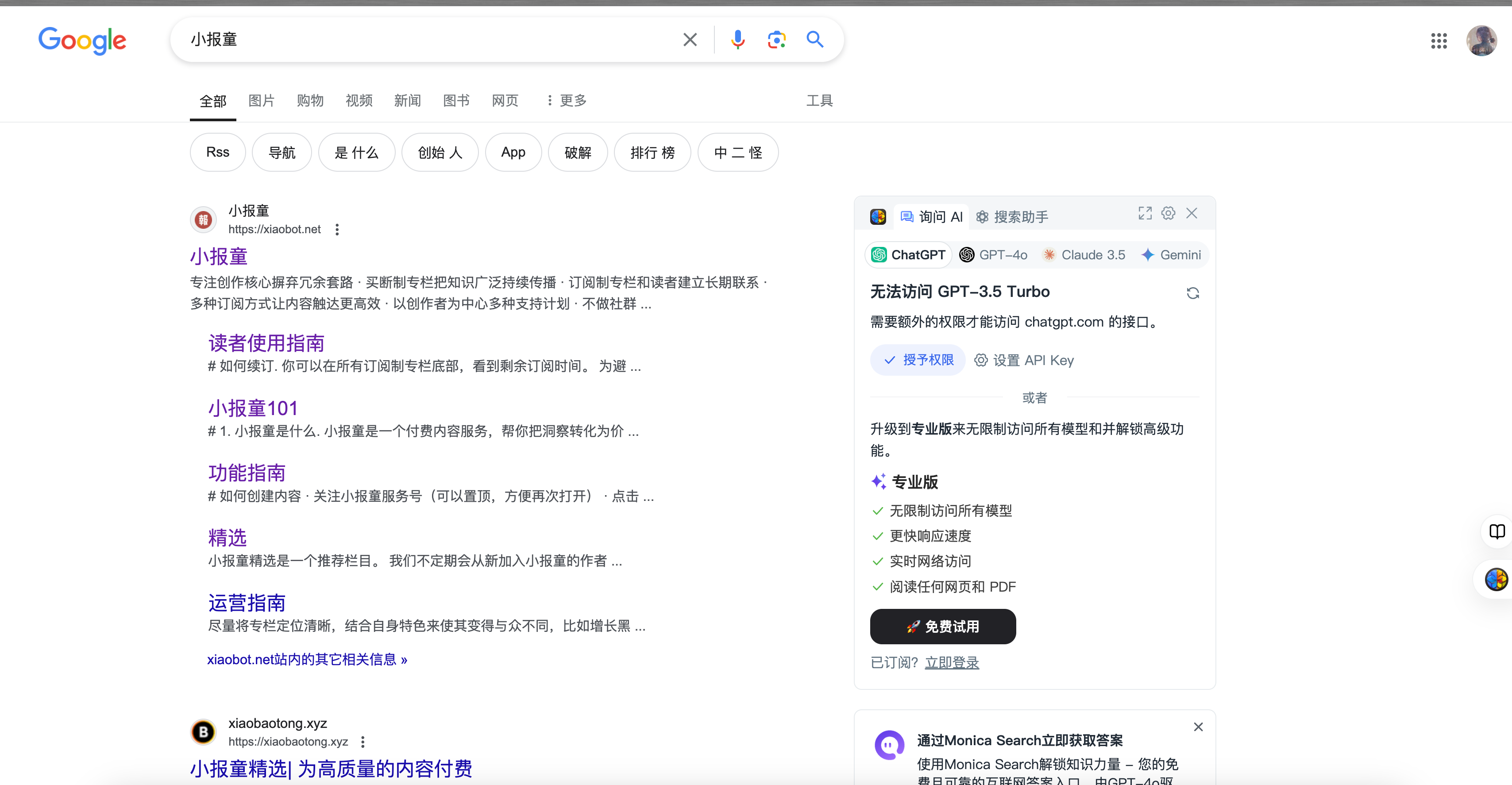The height and width of the screenshot is (785, 1512).
Task: Expand the AI panel to fullscreen
Action: [x=1145, y=213]
